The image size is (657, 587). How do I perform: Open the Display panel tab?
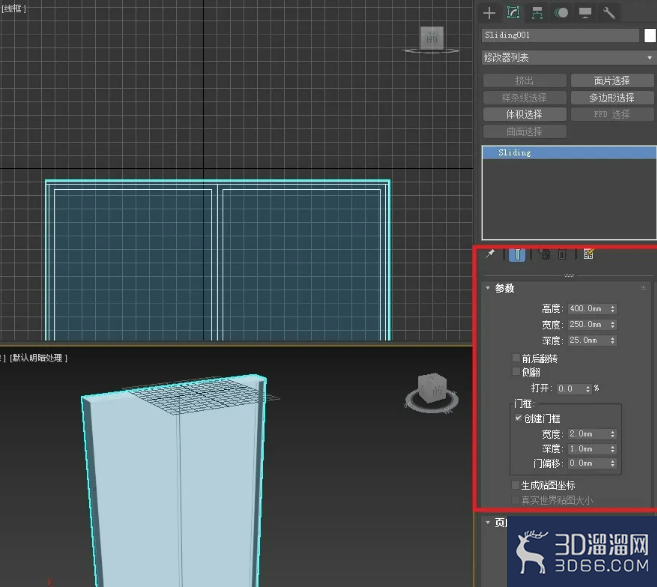585,13
